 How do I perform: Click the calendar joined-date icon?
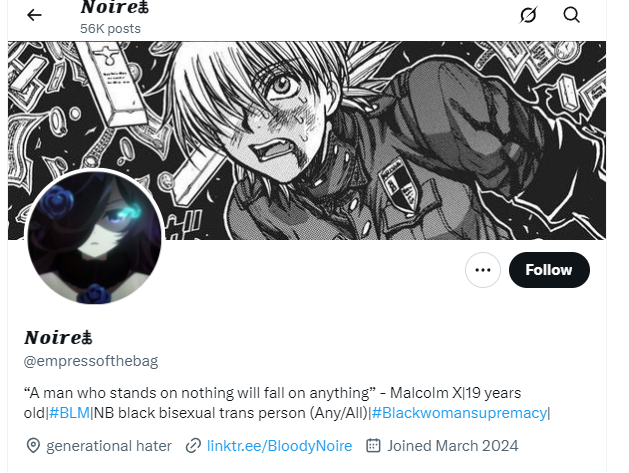373,446
